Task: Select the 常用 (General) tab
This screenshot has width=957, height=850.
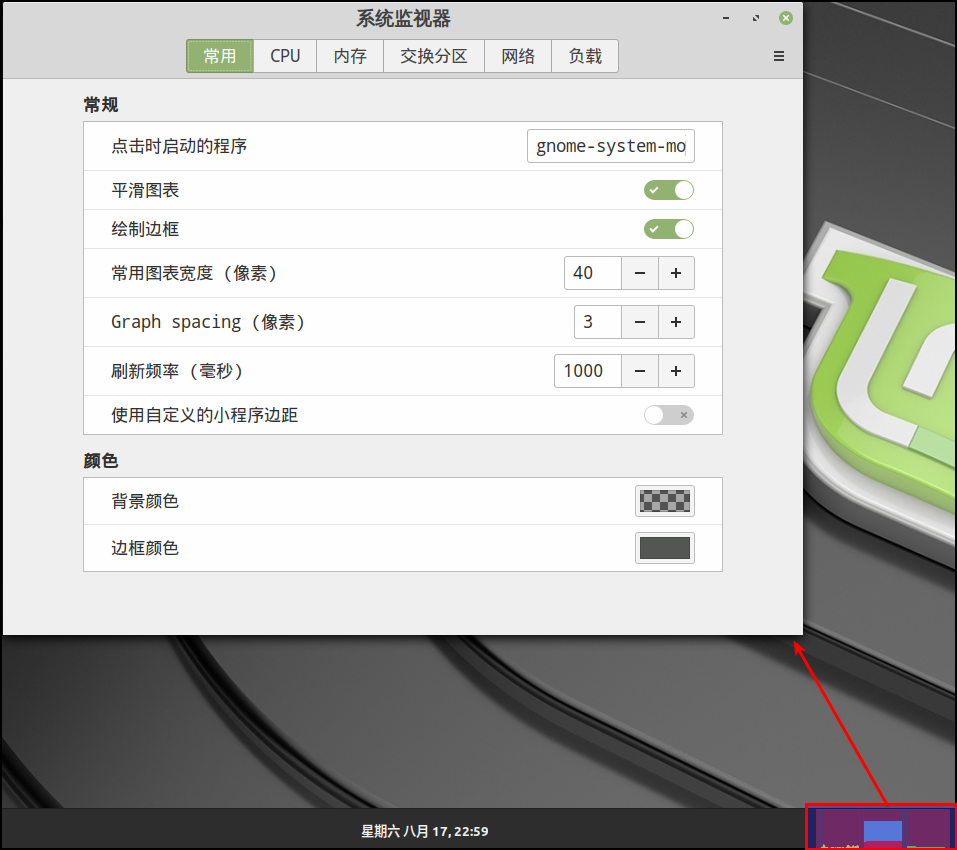Action: (x=219, y=56)
